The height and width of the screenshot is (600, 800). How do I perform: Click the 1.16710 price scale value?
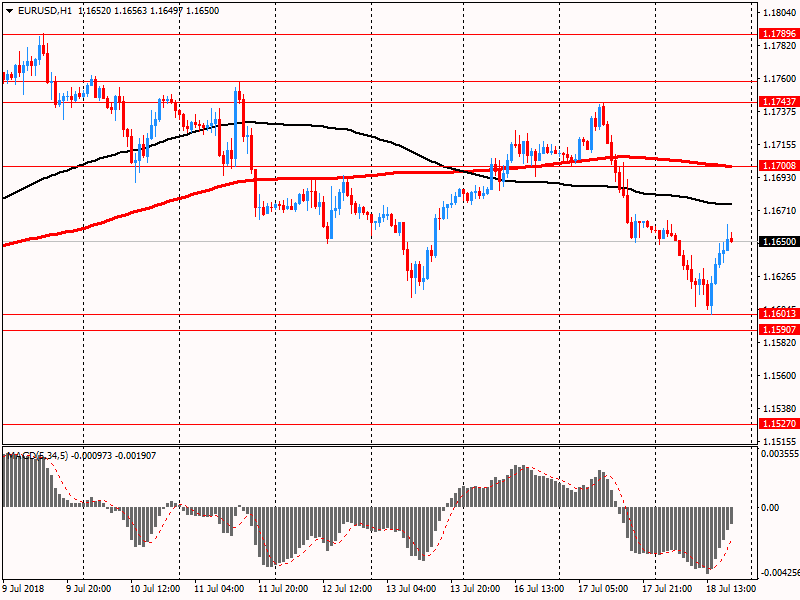pyautogui.click(x=780, y=211)
